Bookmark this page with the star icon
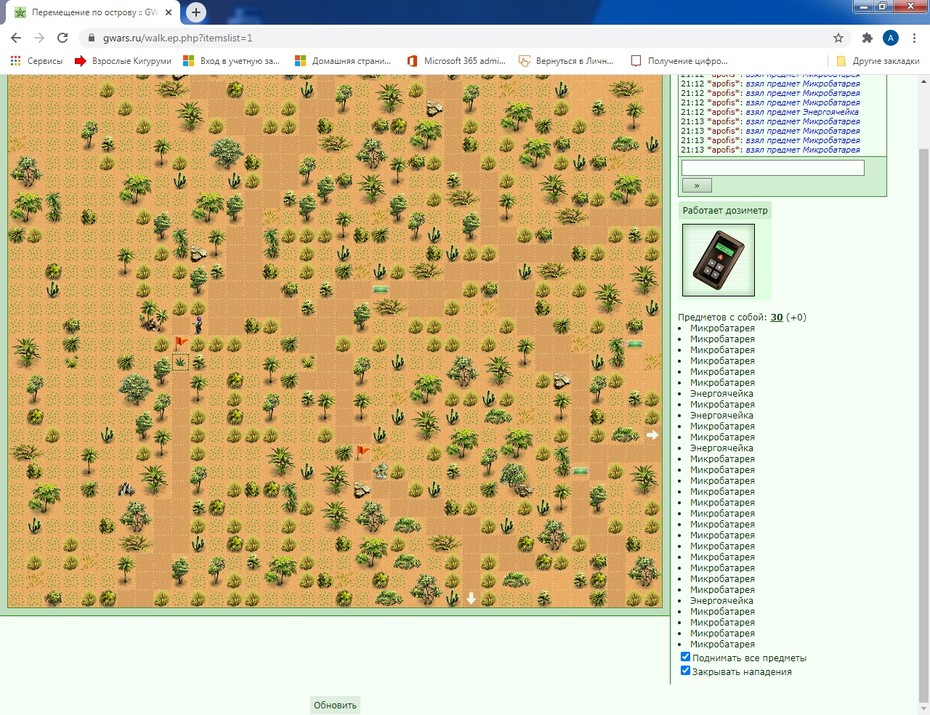This screenshot has height=715, width=930. click(x=838, y=38)
